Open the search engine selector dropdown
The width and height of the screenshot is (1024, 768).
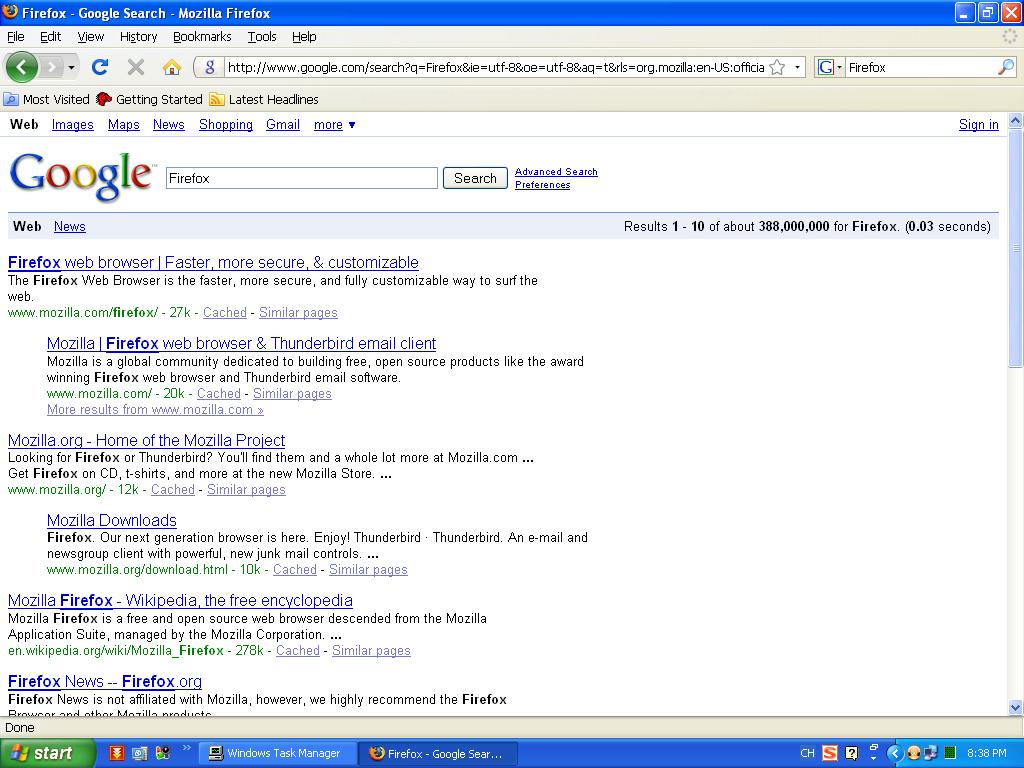click(829, 67)
